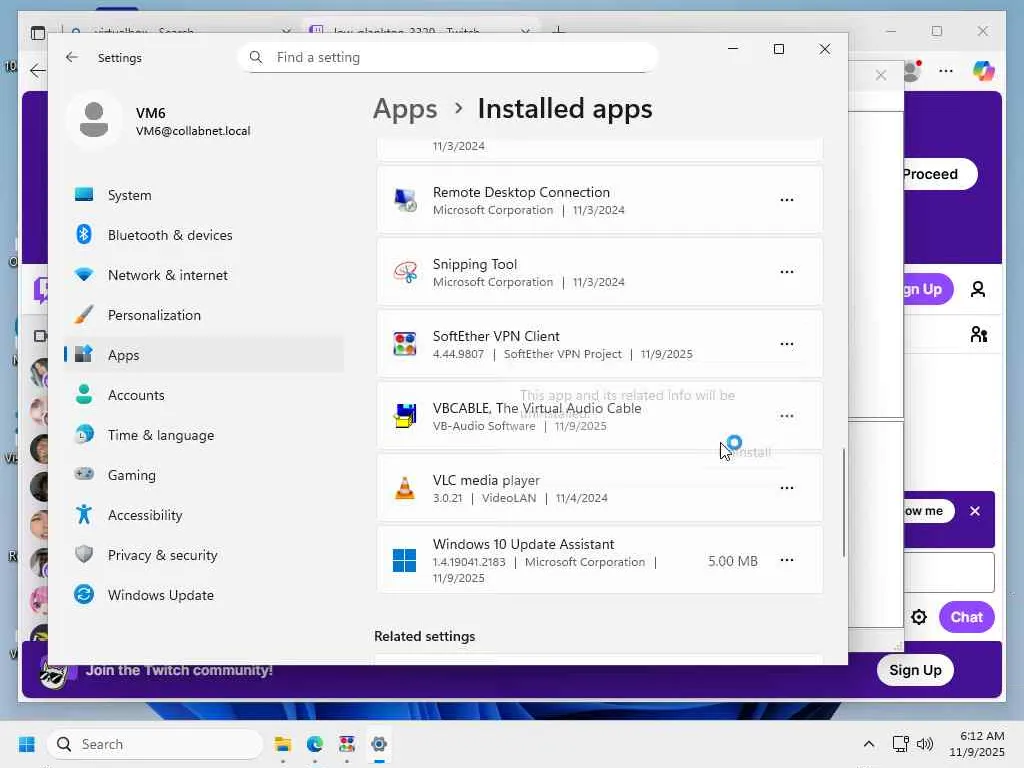Open Personalization settings
1024x768 pixels.
click(x=204, y=315)
